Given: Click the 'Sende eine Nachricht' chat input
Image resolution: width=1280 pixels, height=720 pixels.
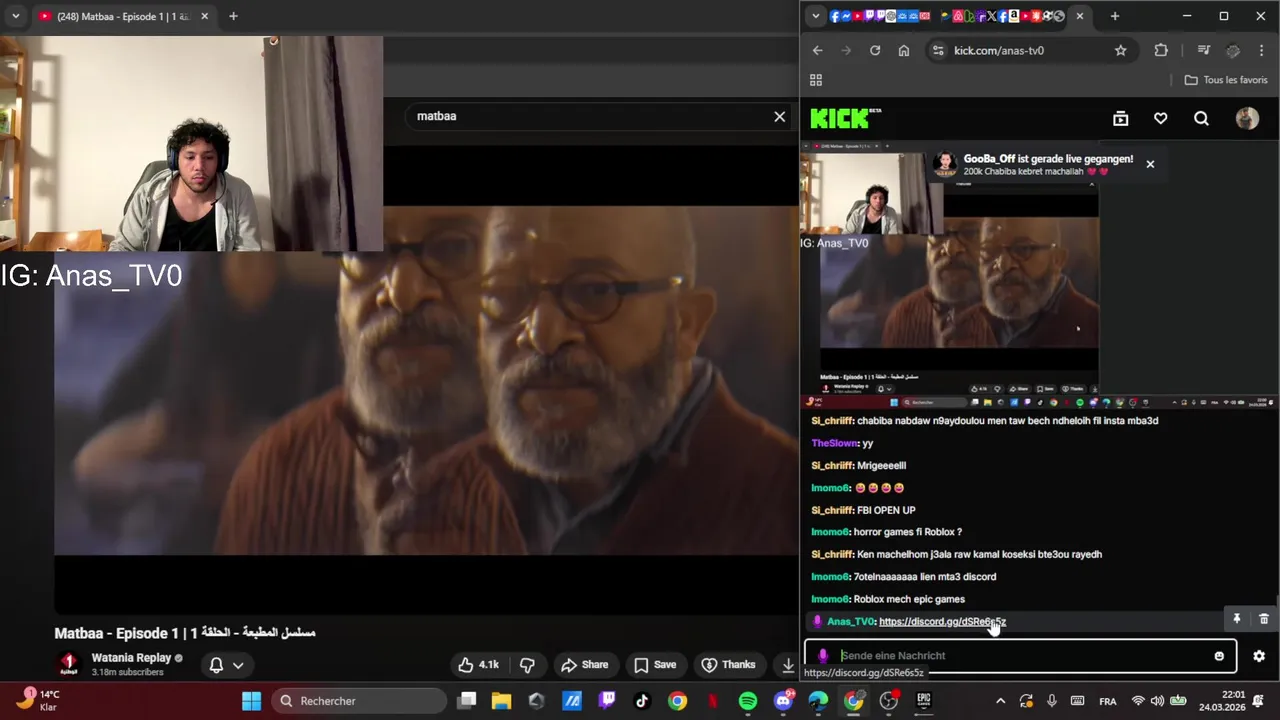Looking at the screenshot, I should click(1020, 656).
